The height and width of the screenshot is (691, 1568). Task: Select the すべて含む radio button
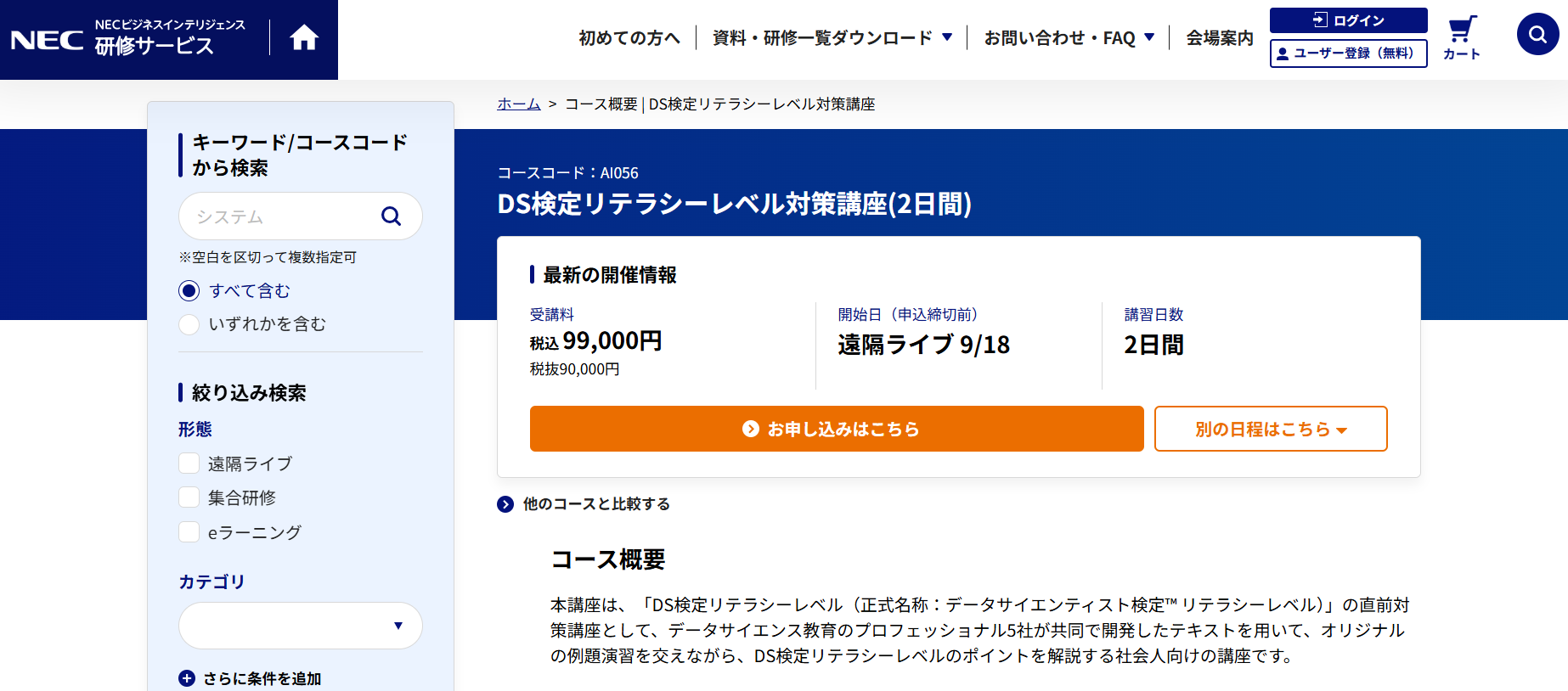[189, 291]
